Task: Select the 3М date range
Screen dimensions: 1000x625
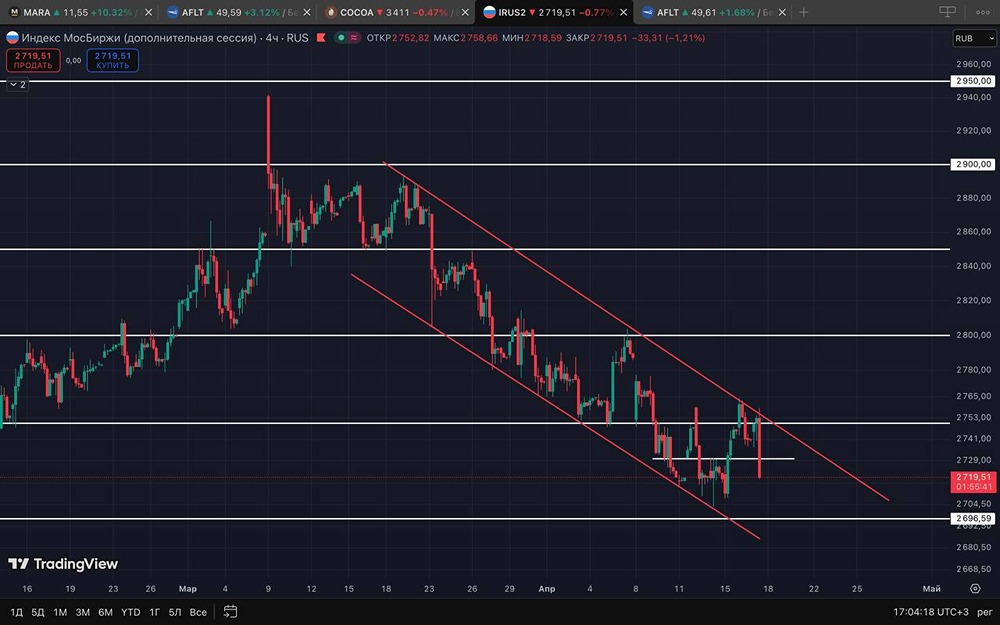Action: 83,612
